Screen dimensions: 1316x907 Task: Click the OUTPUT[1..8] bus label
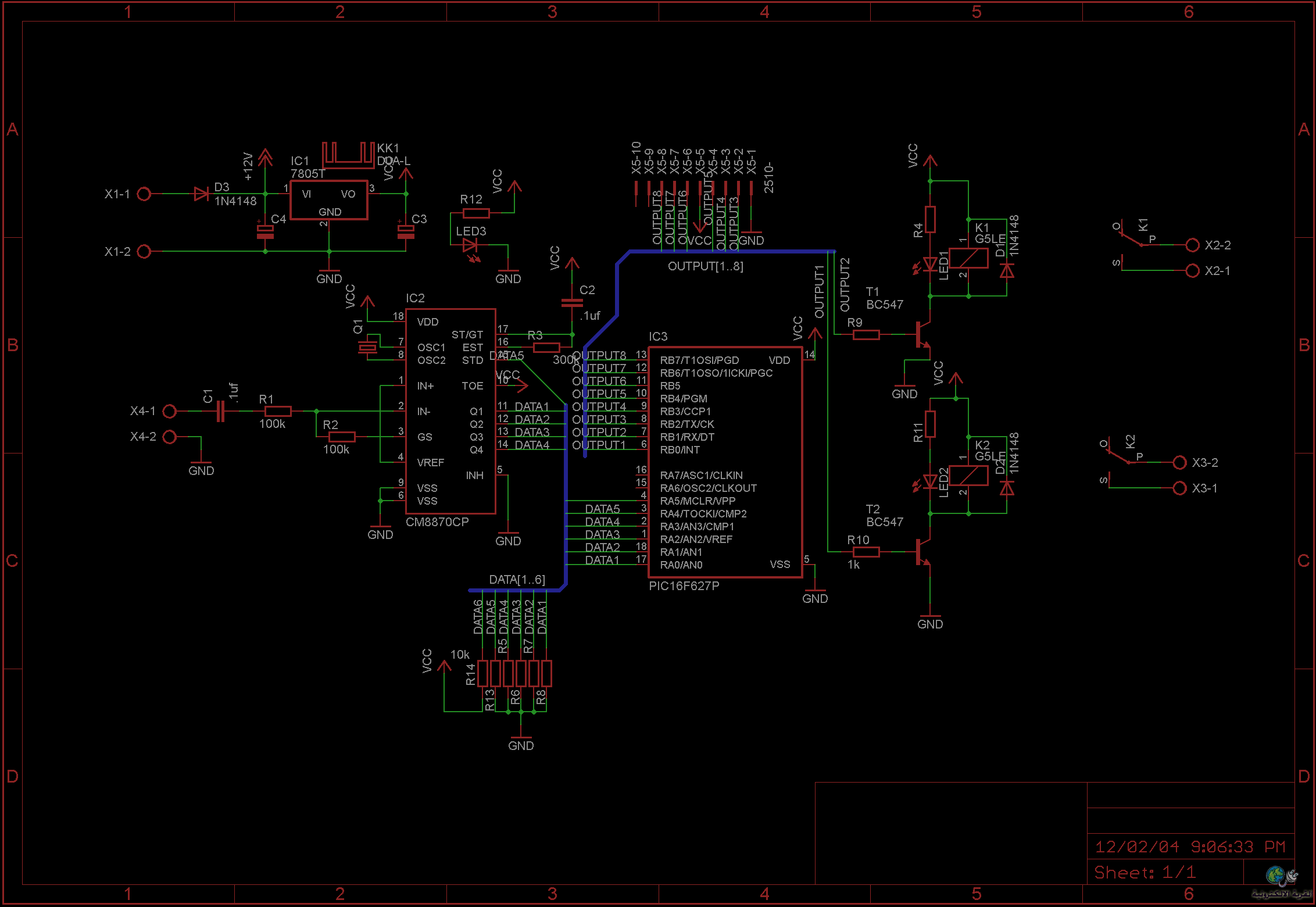[706, 266]
